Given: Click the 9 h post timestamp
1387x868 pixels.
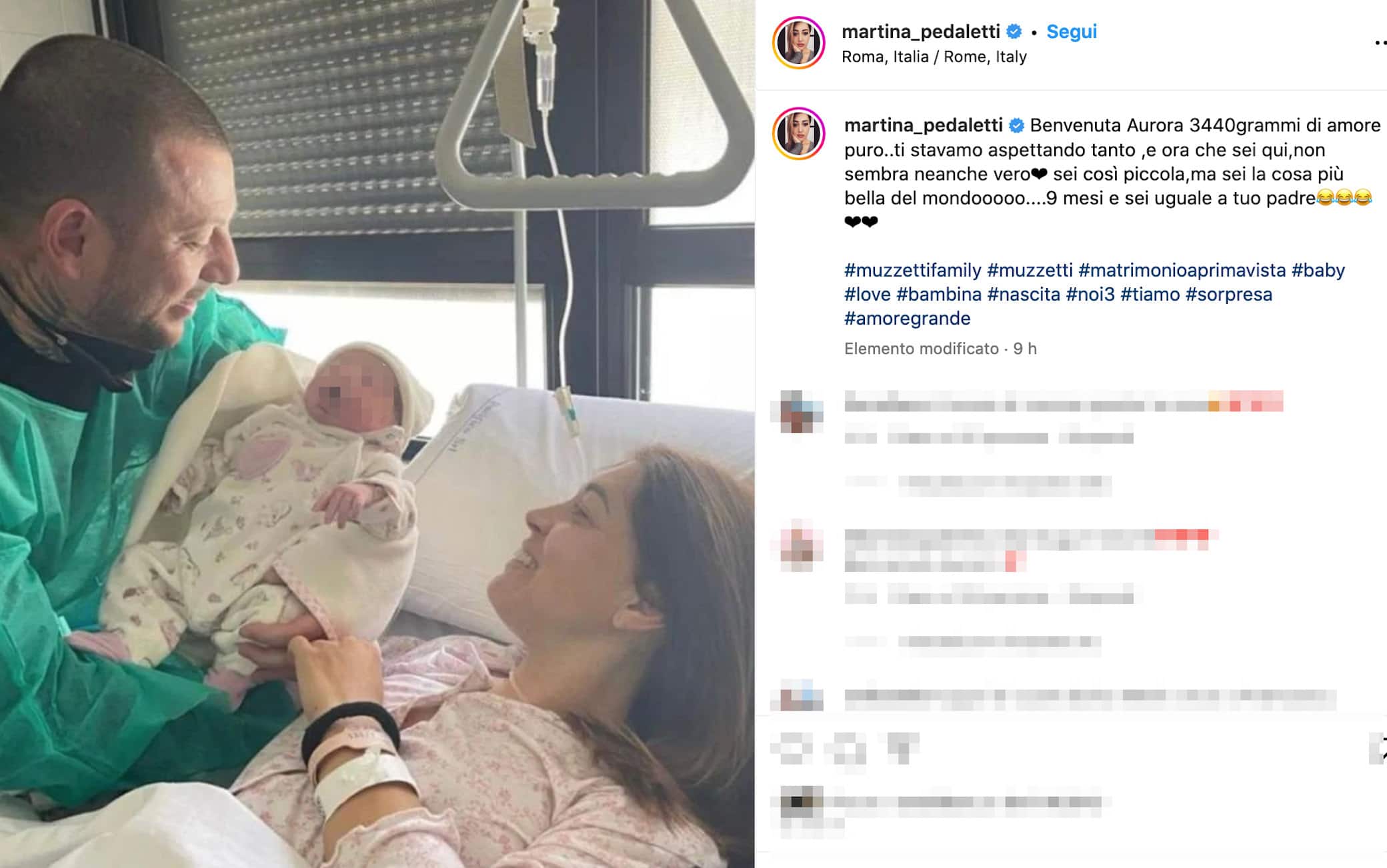Looking at the screenshot, I should 1025,349.
